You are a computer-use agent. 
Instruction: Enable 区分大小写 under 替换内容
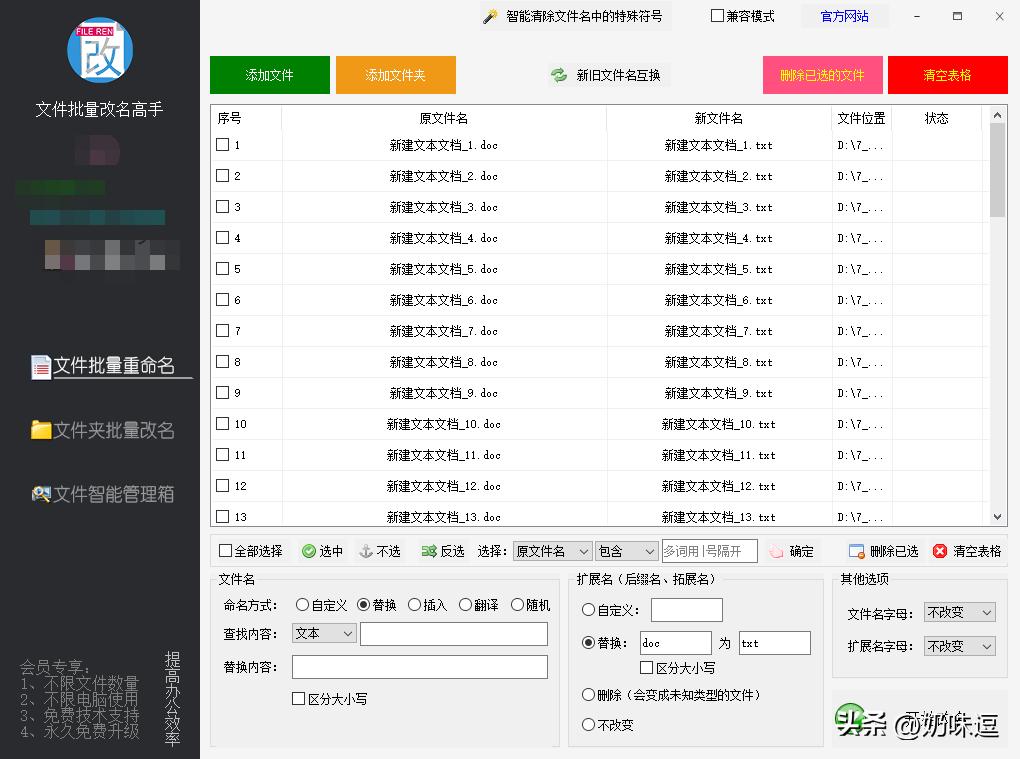click(x=299, y=699)
